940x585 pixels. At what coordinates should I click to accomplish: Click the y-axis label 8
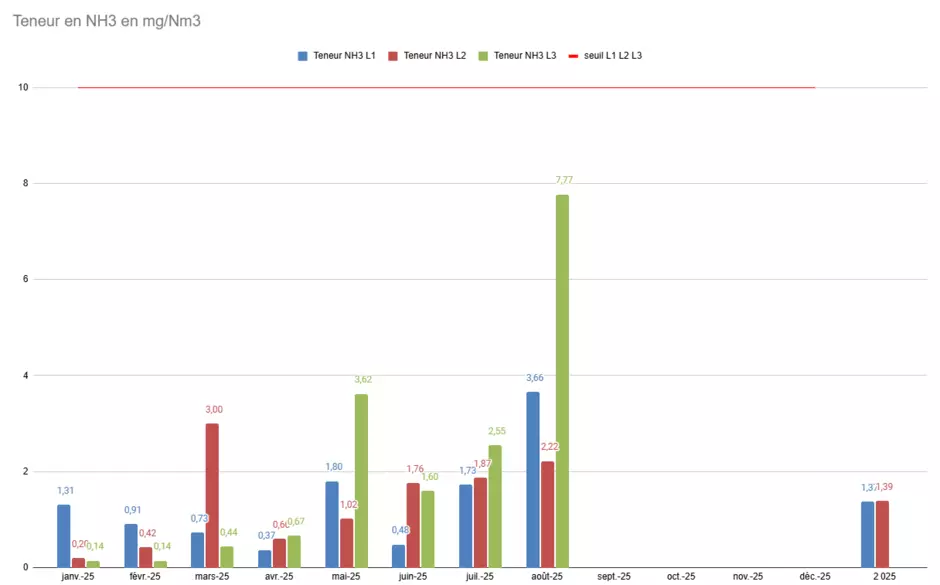point(22,184)
